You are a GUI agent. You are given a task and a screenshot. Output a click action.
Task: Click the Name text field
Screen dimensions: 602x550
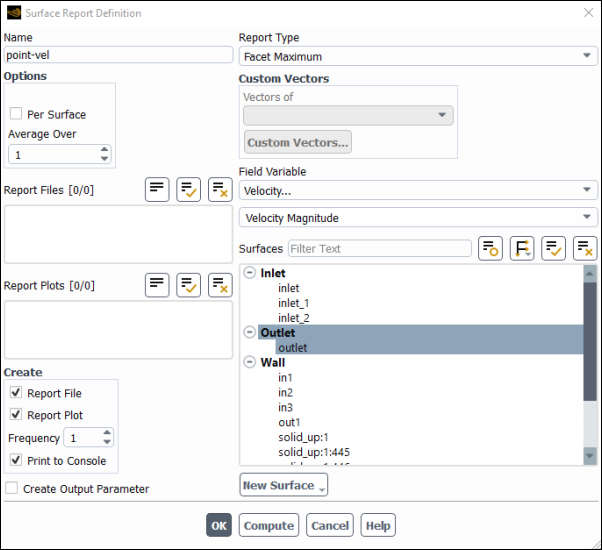coord(118,56)
